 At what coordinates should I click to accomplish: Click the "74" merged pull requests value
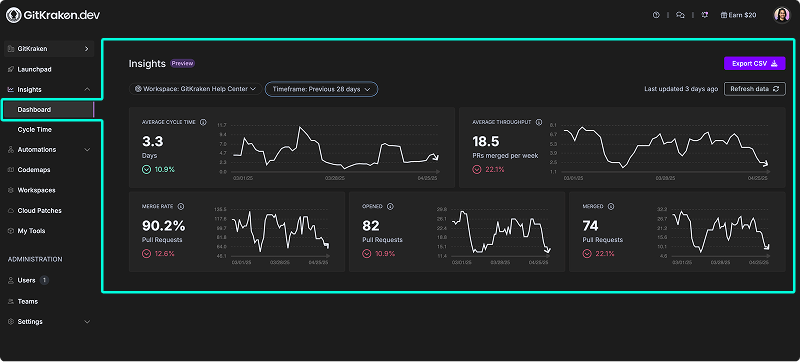590,225
